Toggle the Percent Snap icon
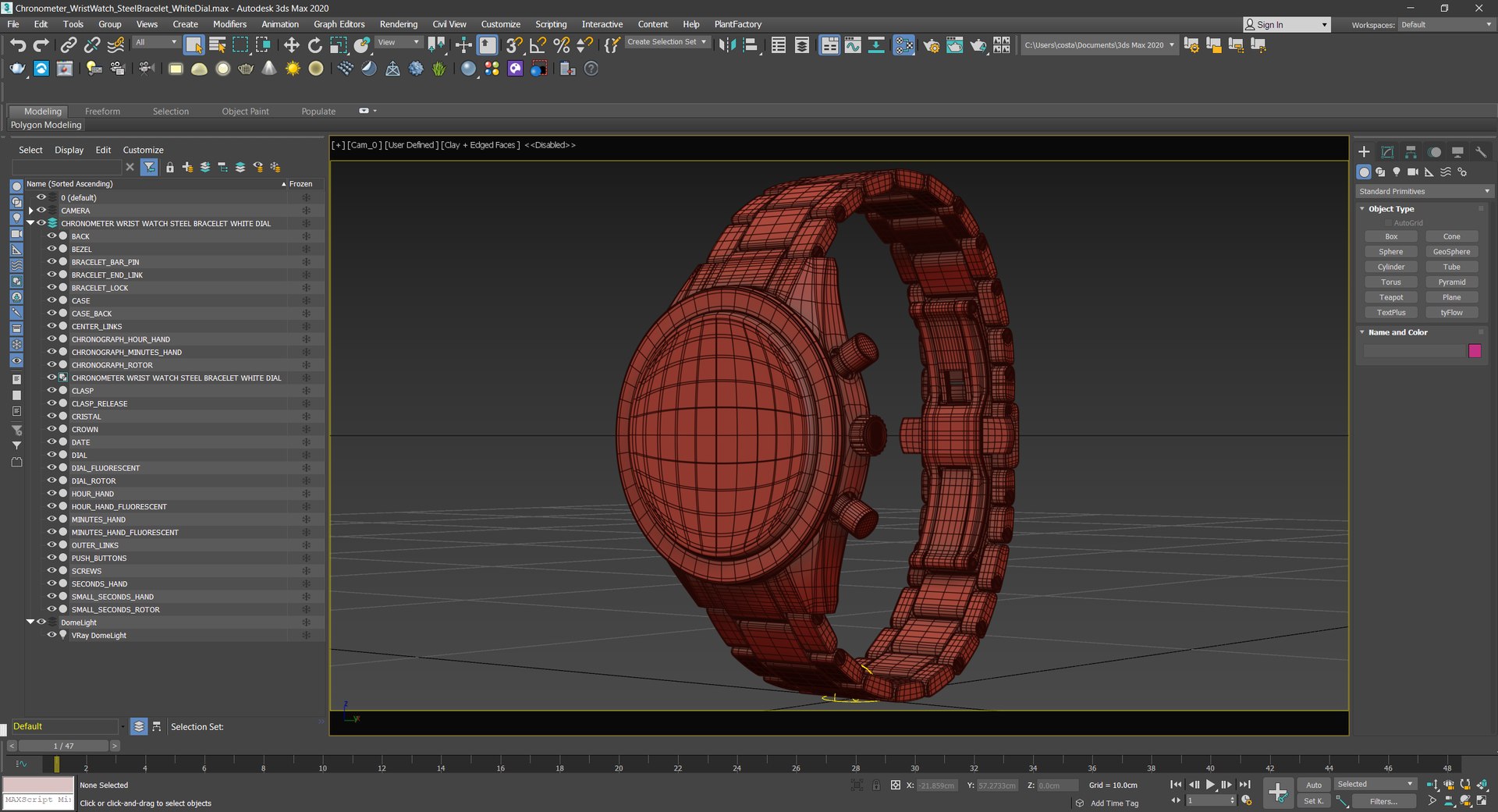This screenshot has height=812, width=1498. point(561,45)
